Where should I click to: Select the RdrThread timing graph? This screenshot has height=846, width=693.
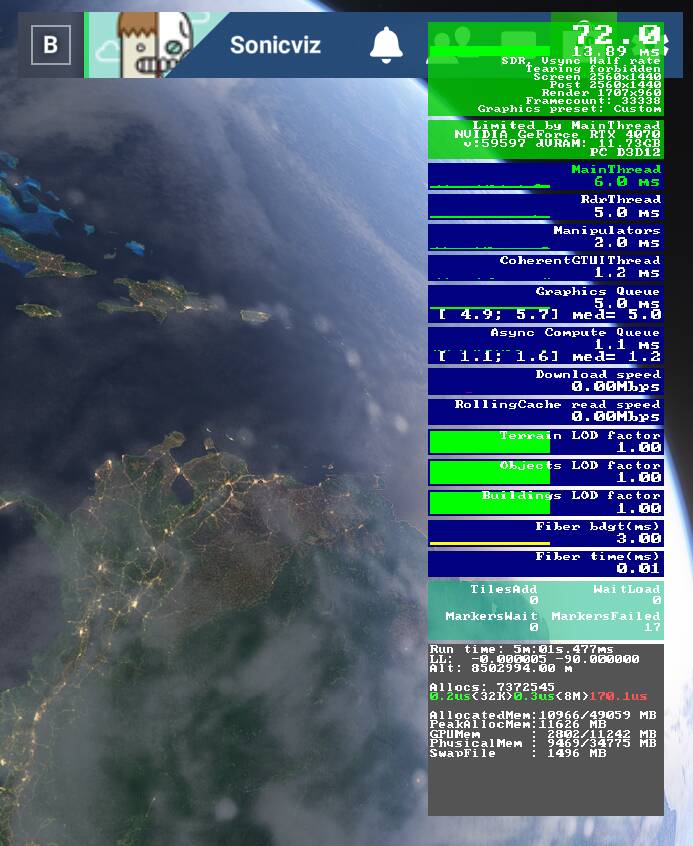[x=546, y=206]
